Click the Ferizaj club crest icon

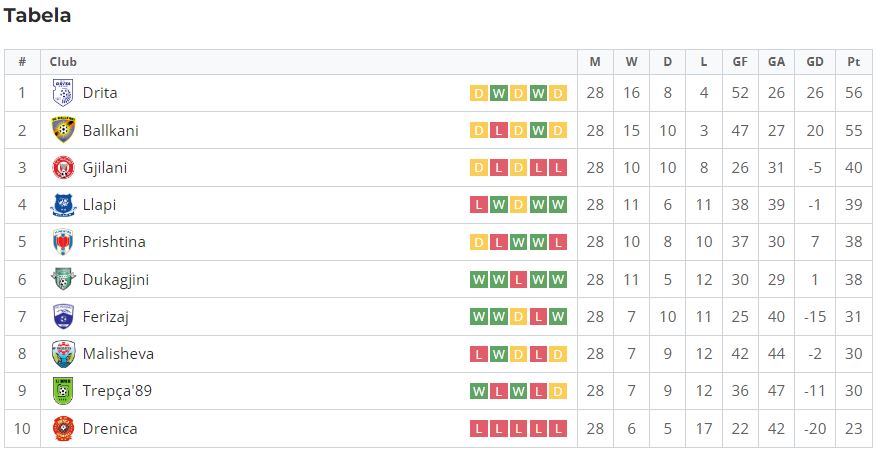click(x=63, y=317)
